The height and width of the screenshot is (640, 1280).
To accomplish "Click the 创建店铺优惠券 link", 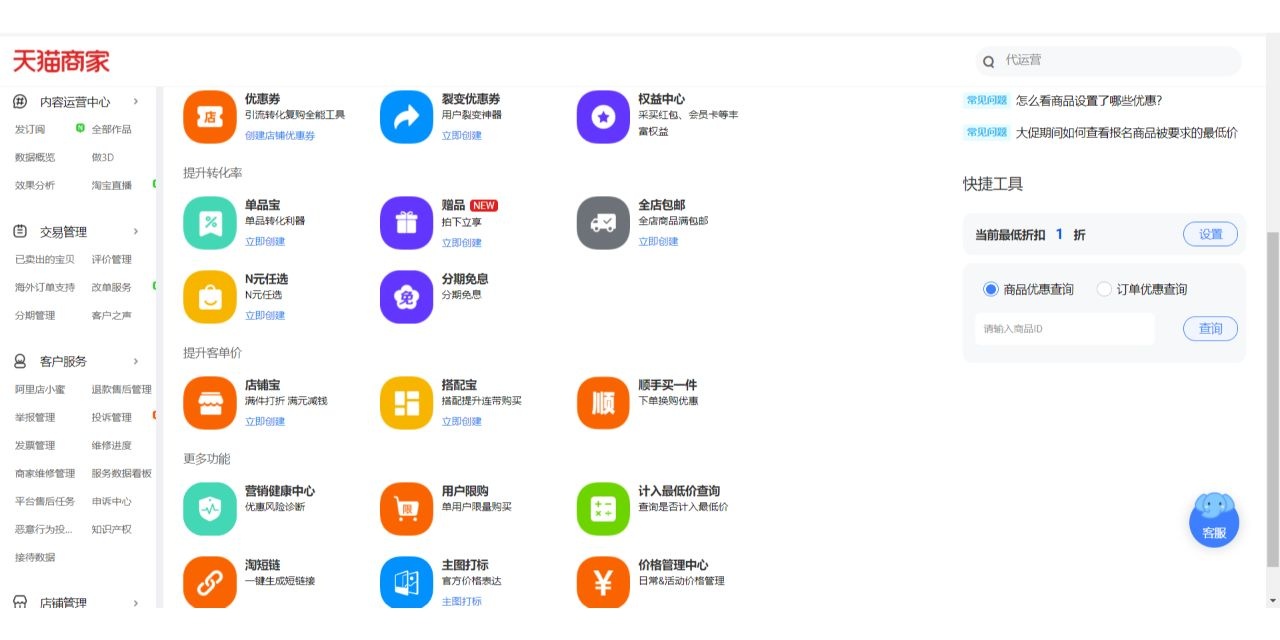I will point(280,135).
